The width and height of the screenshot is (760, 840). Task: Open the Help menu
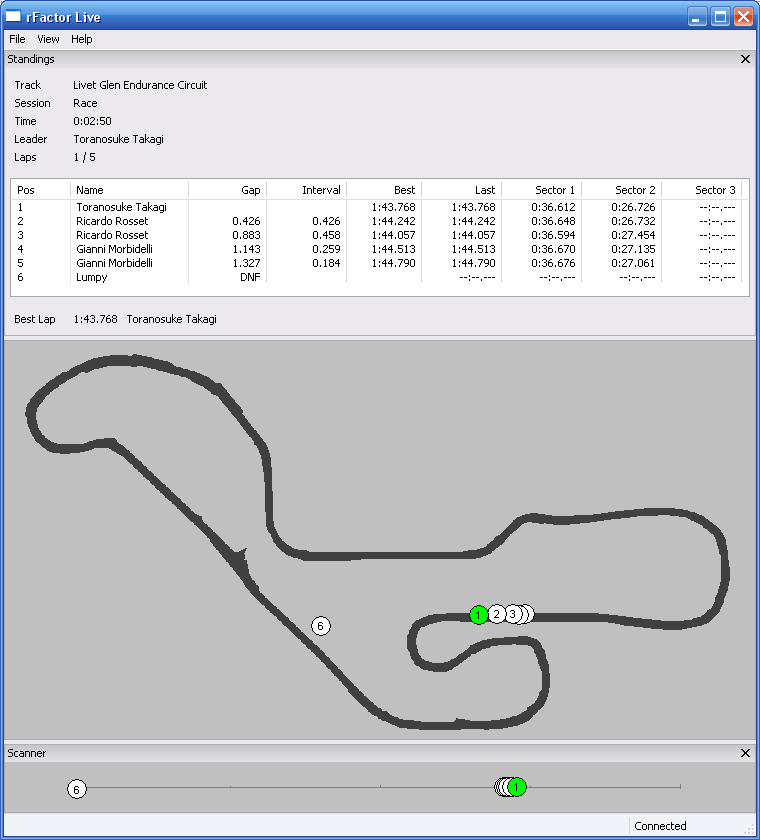point(82,39)
